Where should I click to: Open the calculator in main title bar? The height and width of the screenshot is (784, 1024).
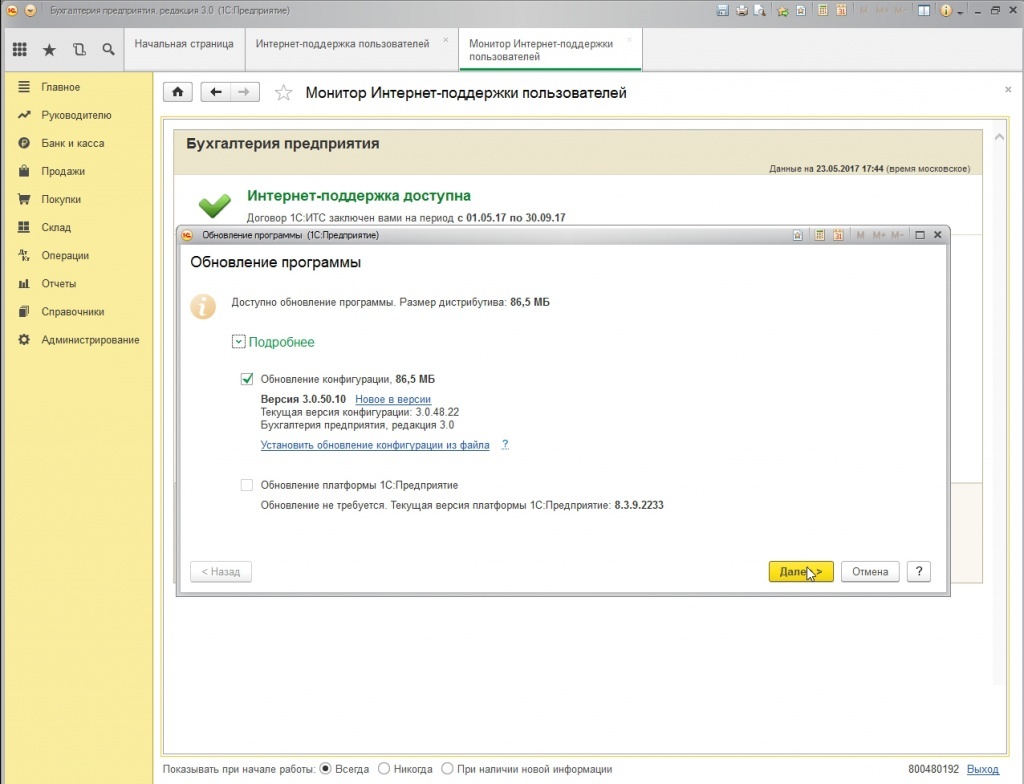click(822, 10)
